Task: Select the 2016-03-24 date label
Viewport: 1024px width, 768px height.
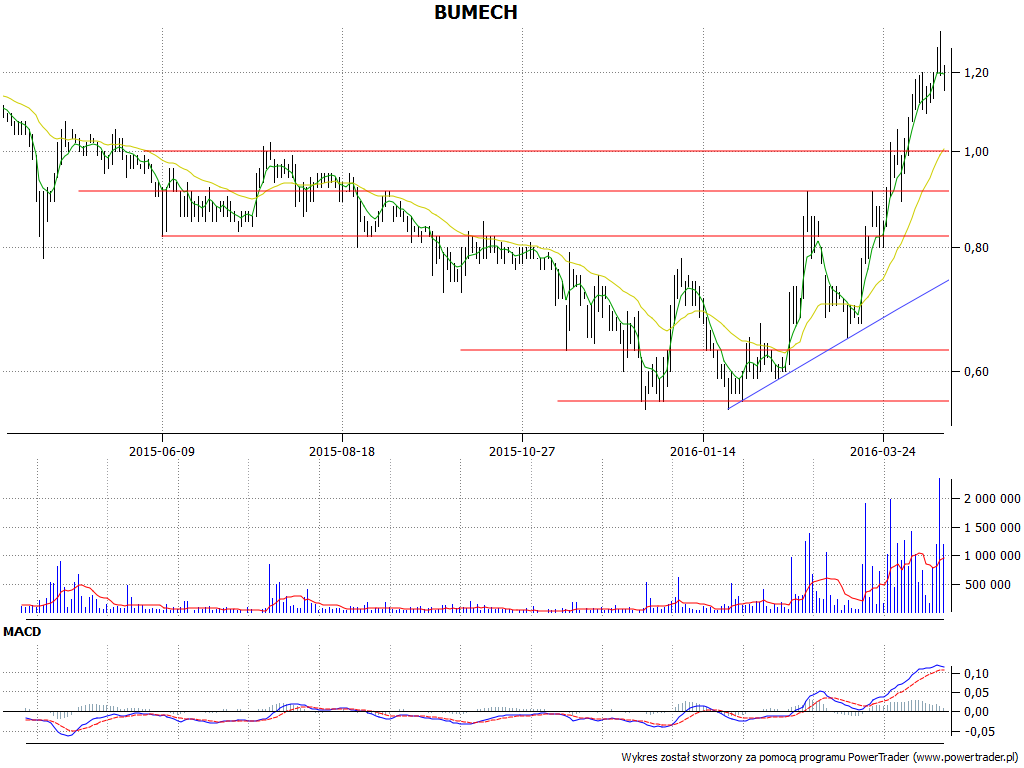Action: click(x=882, y=451)
